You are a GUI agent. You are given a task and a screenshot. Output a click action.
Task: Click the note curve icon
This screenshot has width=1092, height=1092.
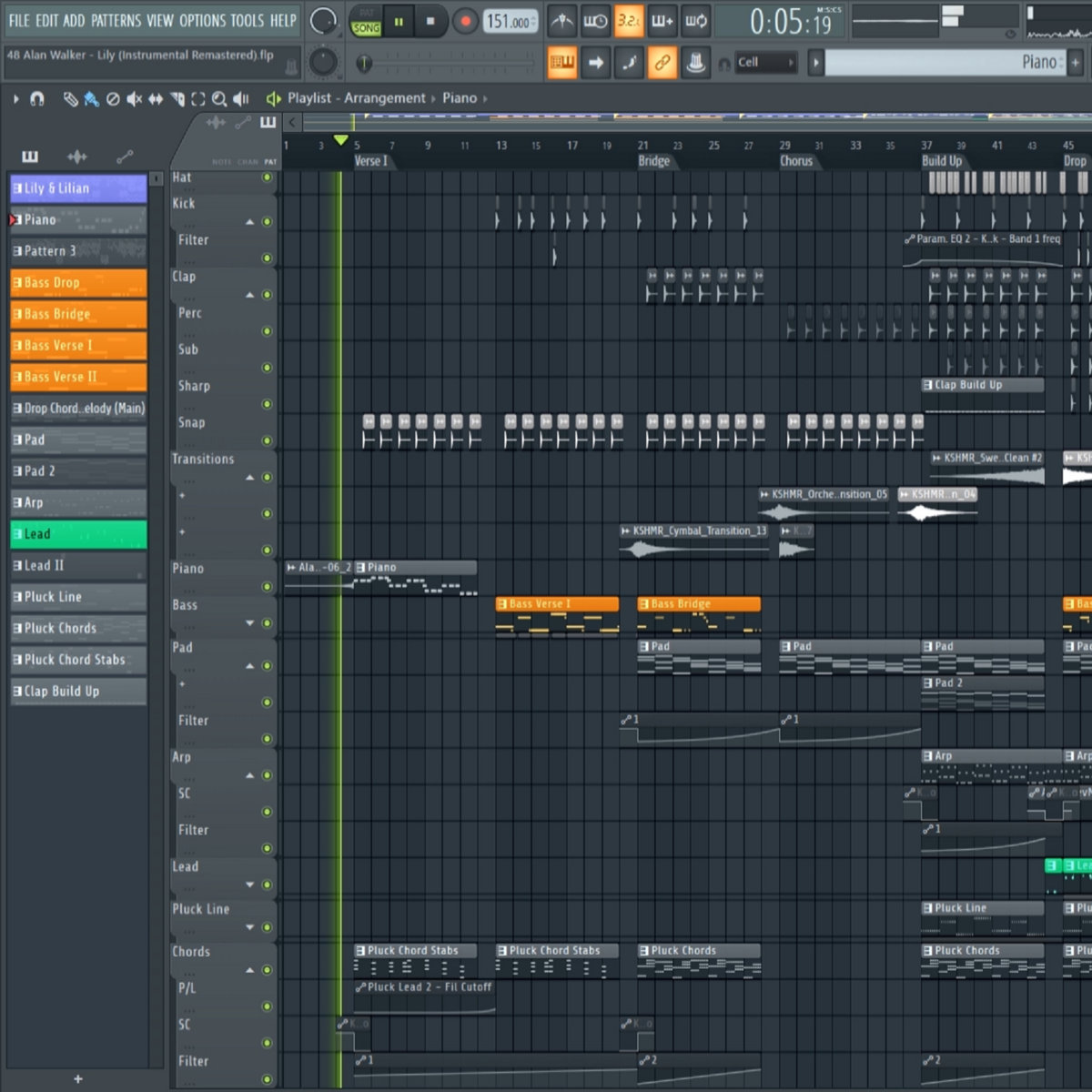629,63
